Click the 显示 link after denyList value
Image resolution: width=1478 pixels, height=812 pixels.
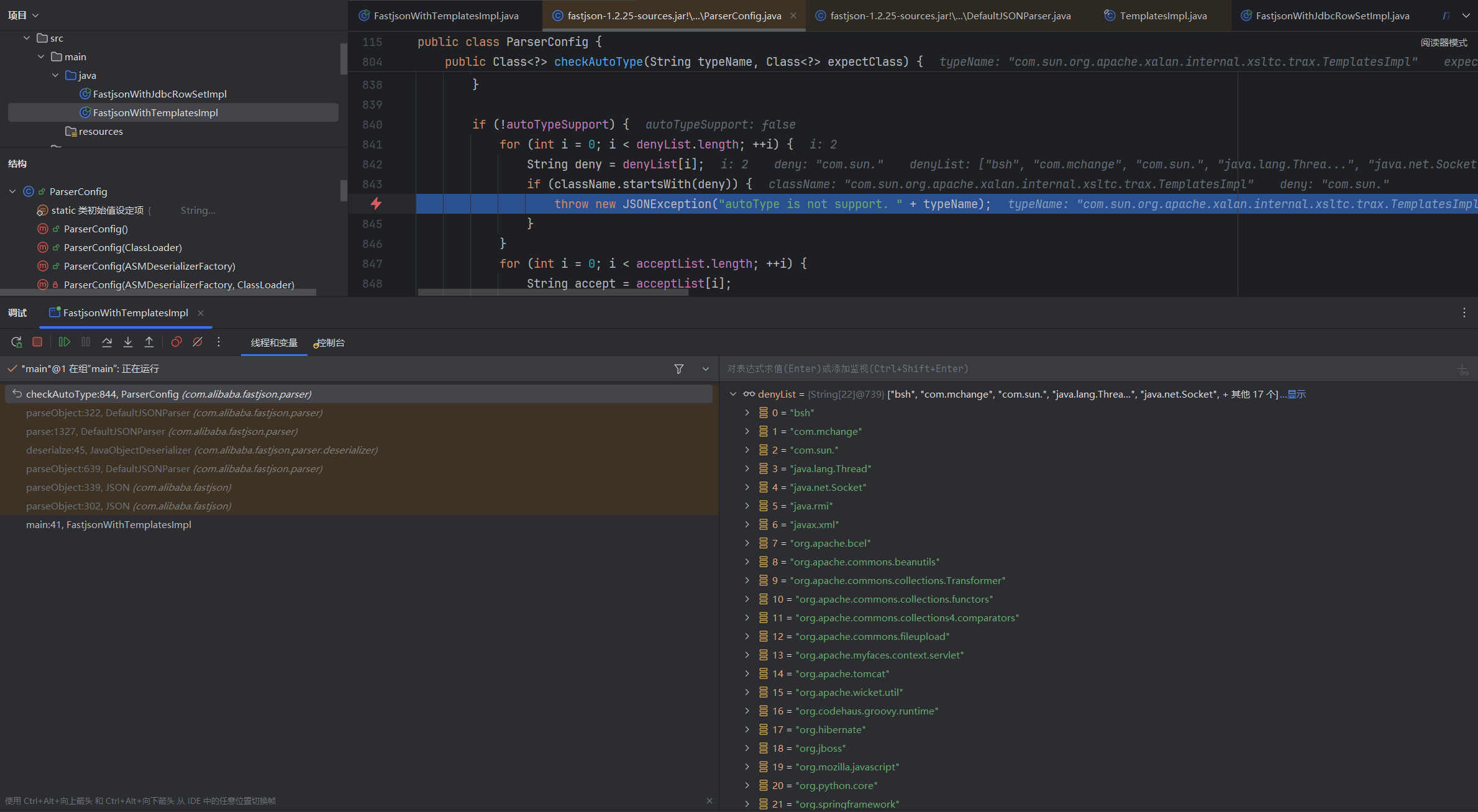pyautogui.click(x=1296, y=394)
